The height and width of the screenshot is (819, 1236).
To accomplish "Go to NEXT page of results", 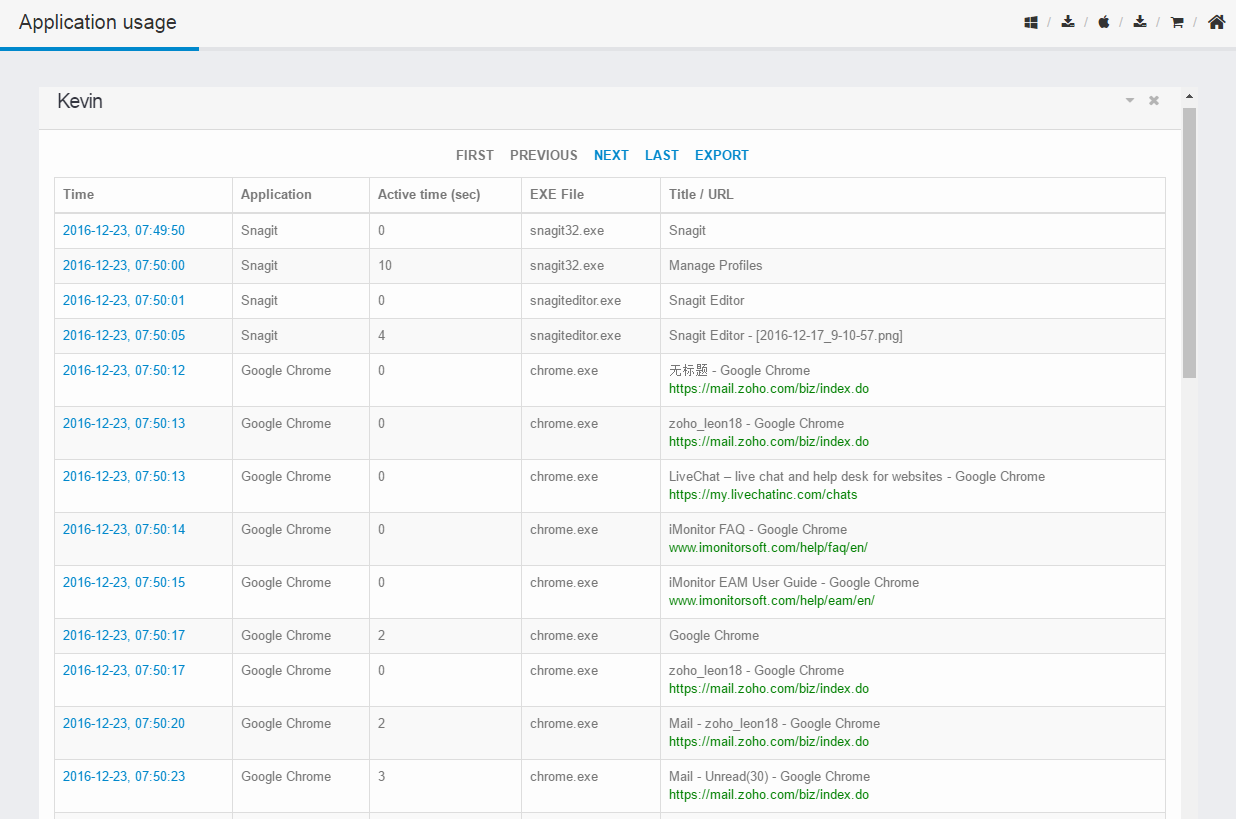I will pyautogui.click(x=611, y=155).
